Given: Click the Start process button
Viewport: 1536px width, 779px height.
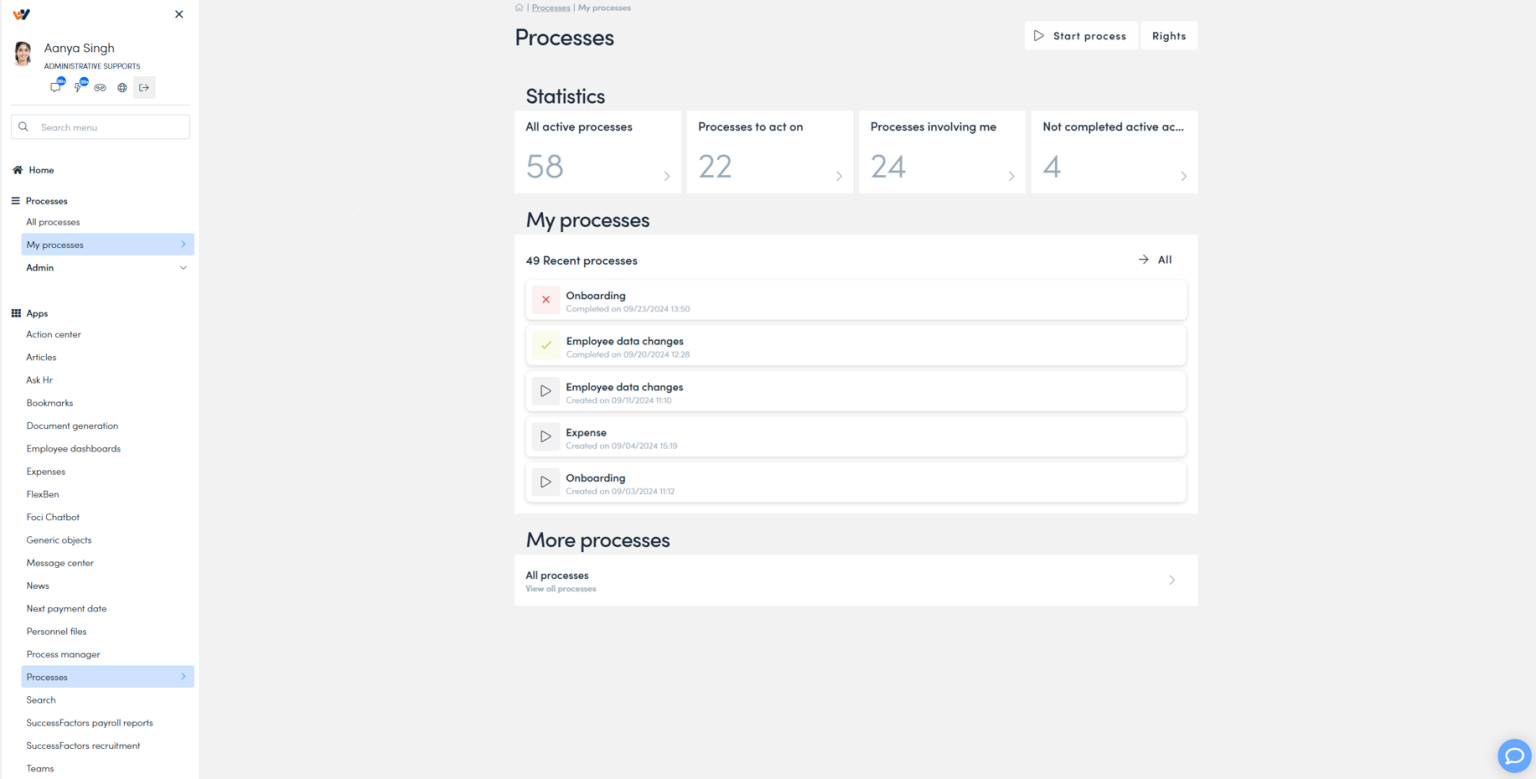Looking at the screenshot, I should [x=1080, y=35].
